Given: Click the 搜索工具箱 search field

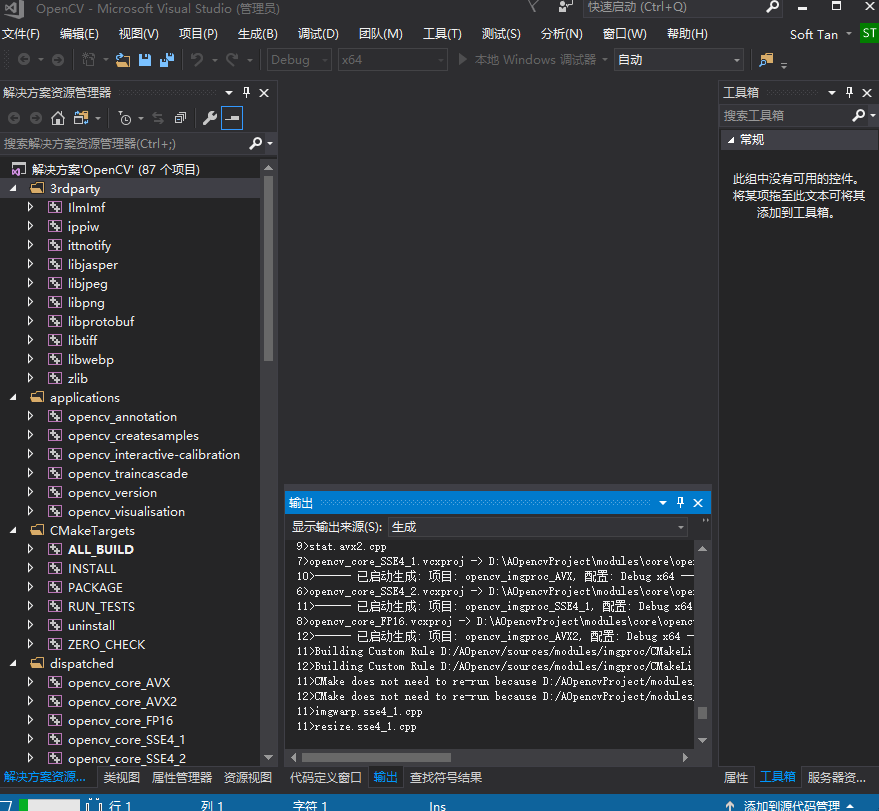Looking at the screenshot, I should point(786,115).
